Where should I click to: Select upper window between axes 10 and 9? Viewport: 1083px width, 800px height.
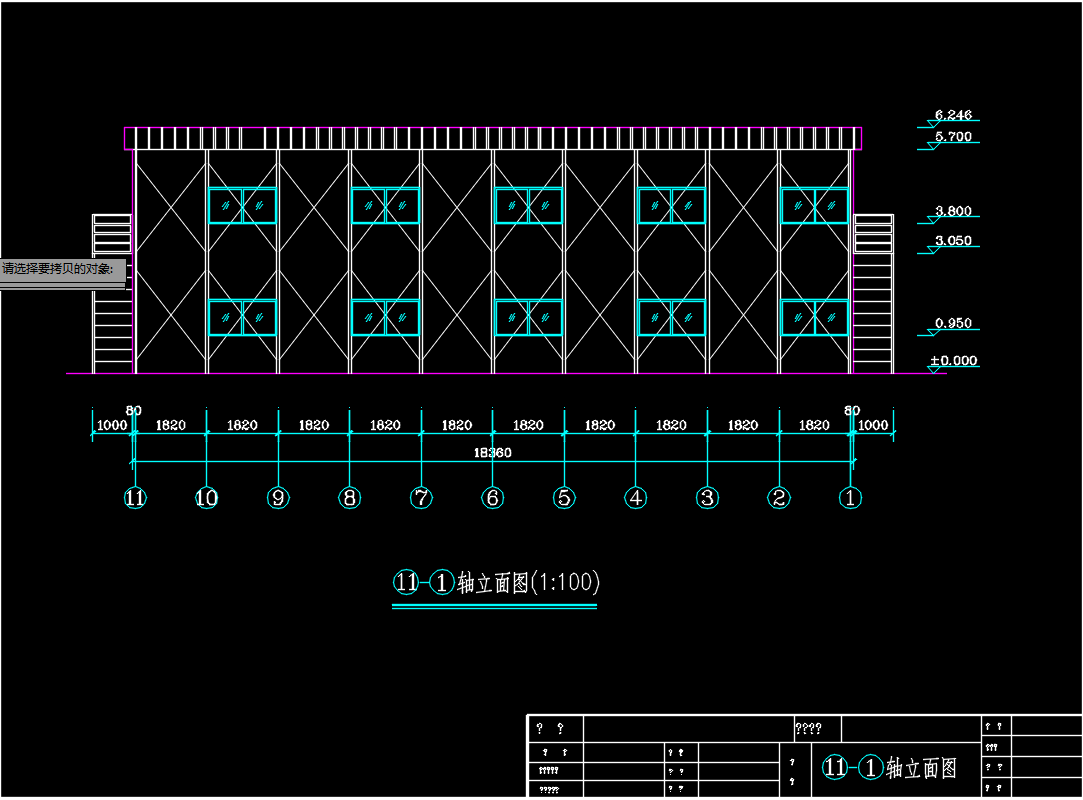pos(242,206)
